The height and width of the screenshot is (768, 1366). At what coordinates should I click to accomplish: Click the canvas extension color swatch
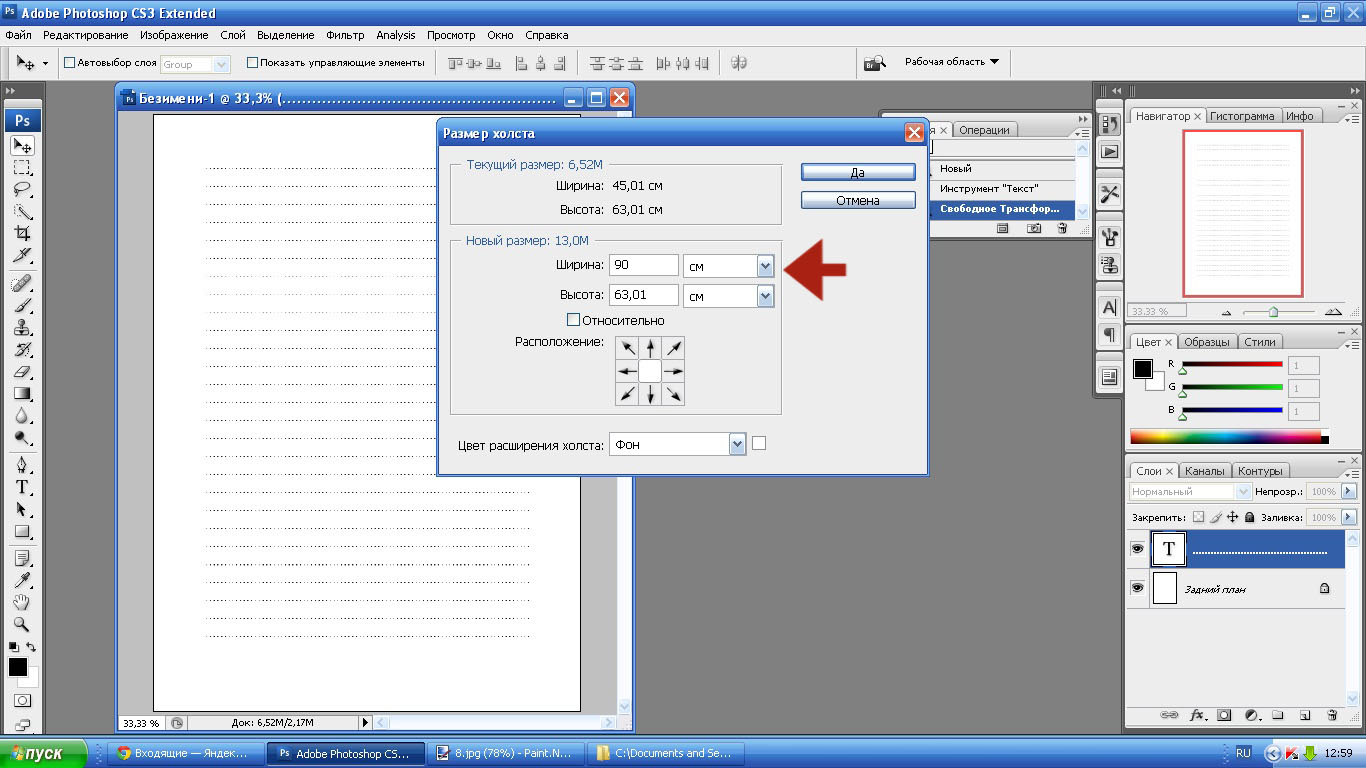pyautogui.click(x=759, y=443)
